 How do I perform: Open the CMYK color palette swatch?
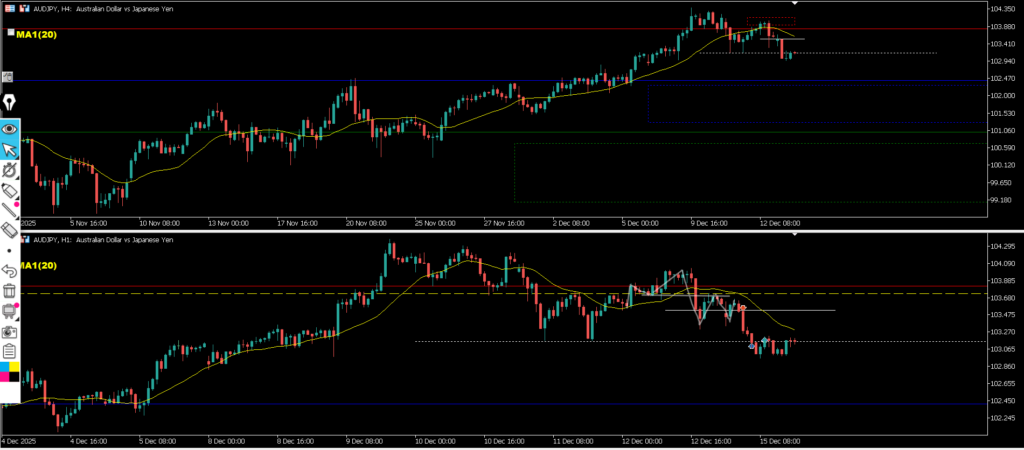tap(10, 373)
